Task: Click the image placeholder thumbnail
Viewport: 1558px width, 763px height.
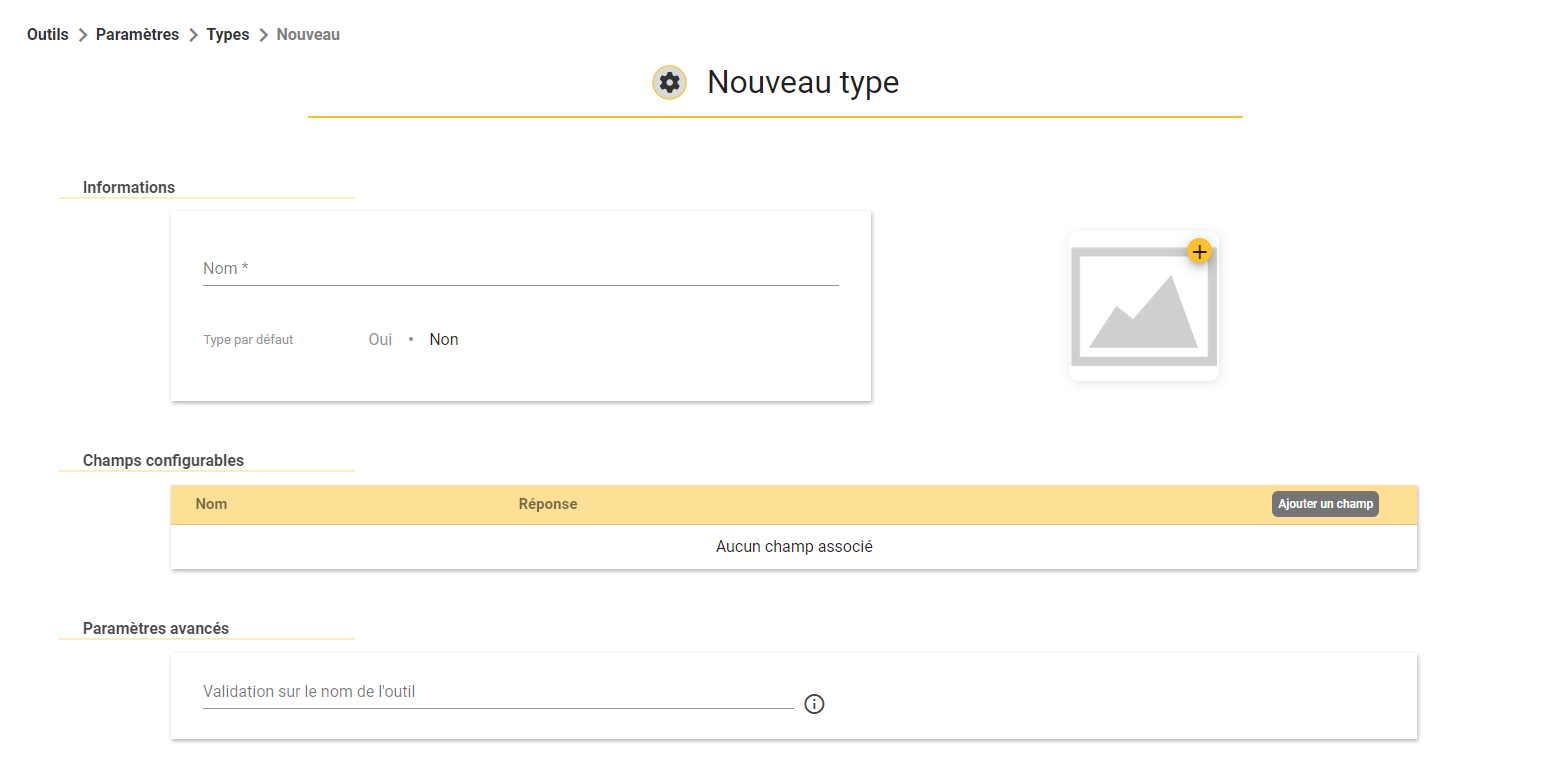Action: click(1144, 306)
